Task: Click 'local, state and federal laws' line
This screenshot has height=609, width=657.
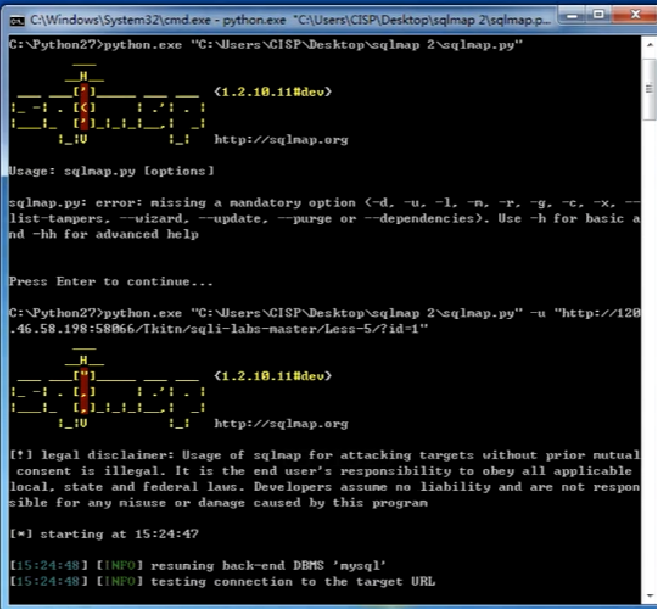Action: point(324,487)
